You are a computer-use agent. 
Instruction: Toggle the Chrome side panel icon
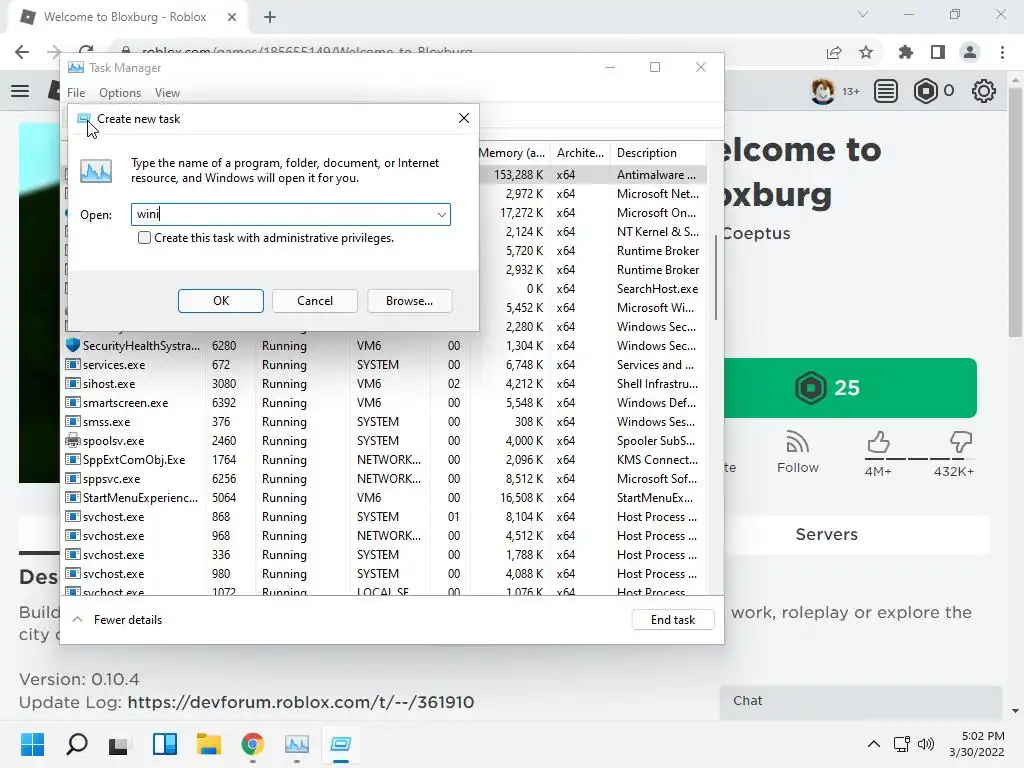(x=938, y=52)
